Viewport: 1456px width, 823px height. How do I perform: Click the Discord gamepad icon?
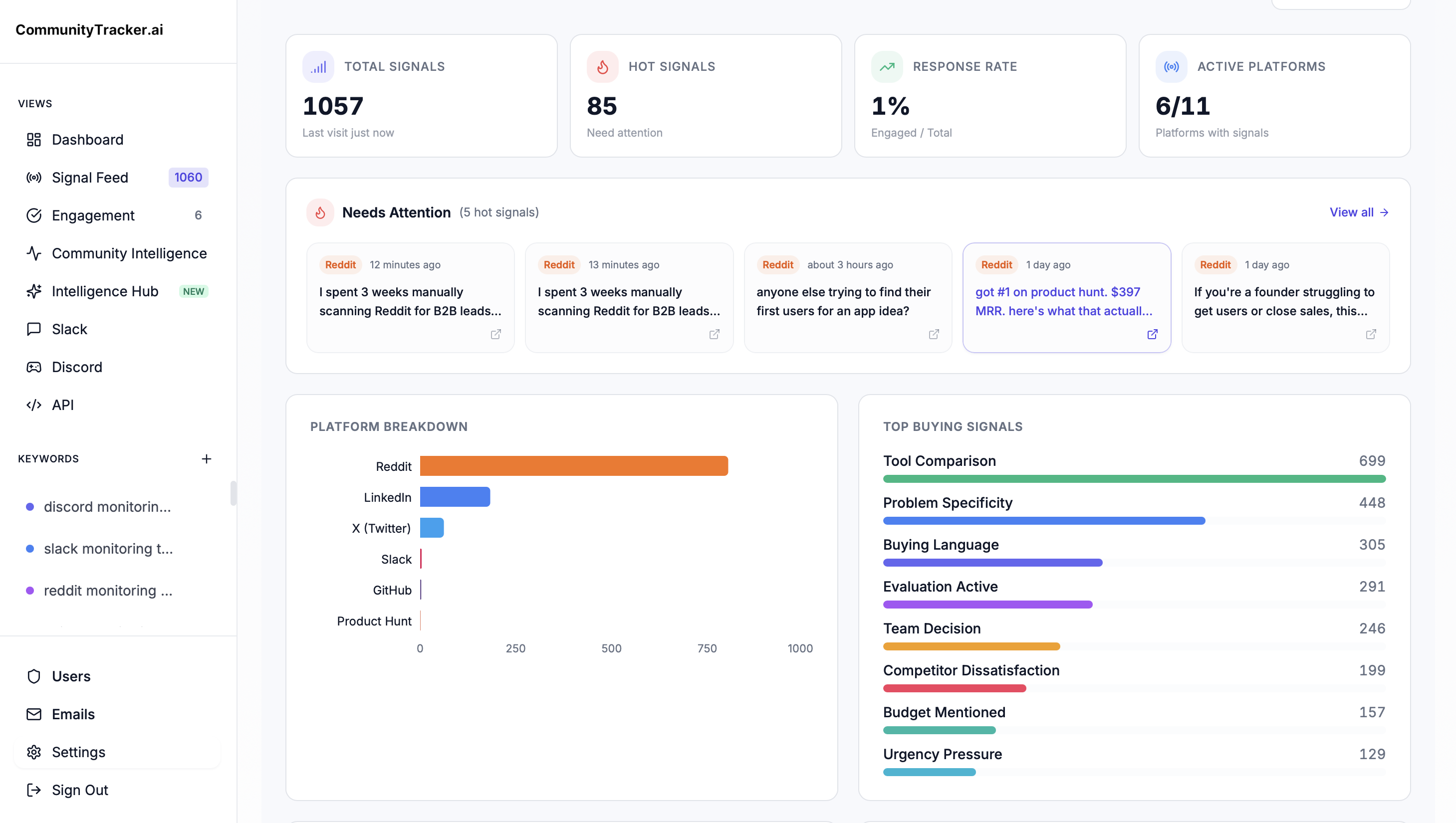pyautogui.click(x=34, y=367)
